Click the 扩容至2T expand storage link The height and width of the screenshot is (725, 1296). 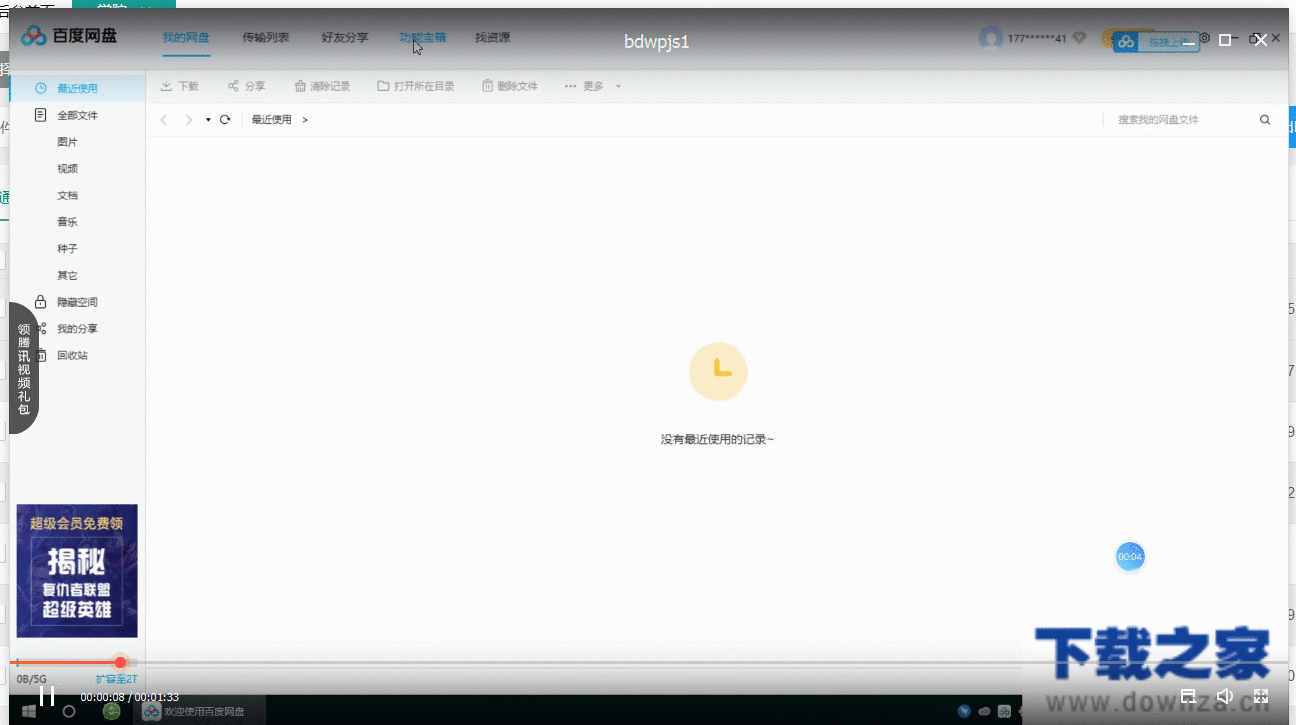pos(116,678)
